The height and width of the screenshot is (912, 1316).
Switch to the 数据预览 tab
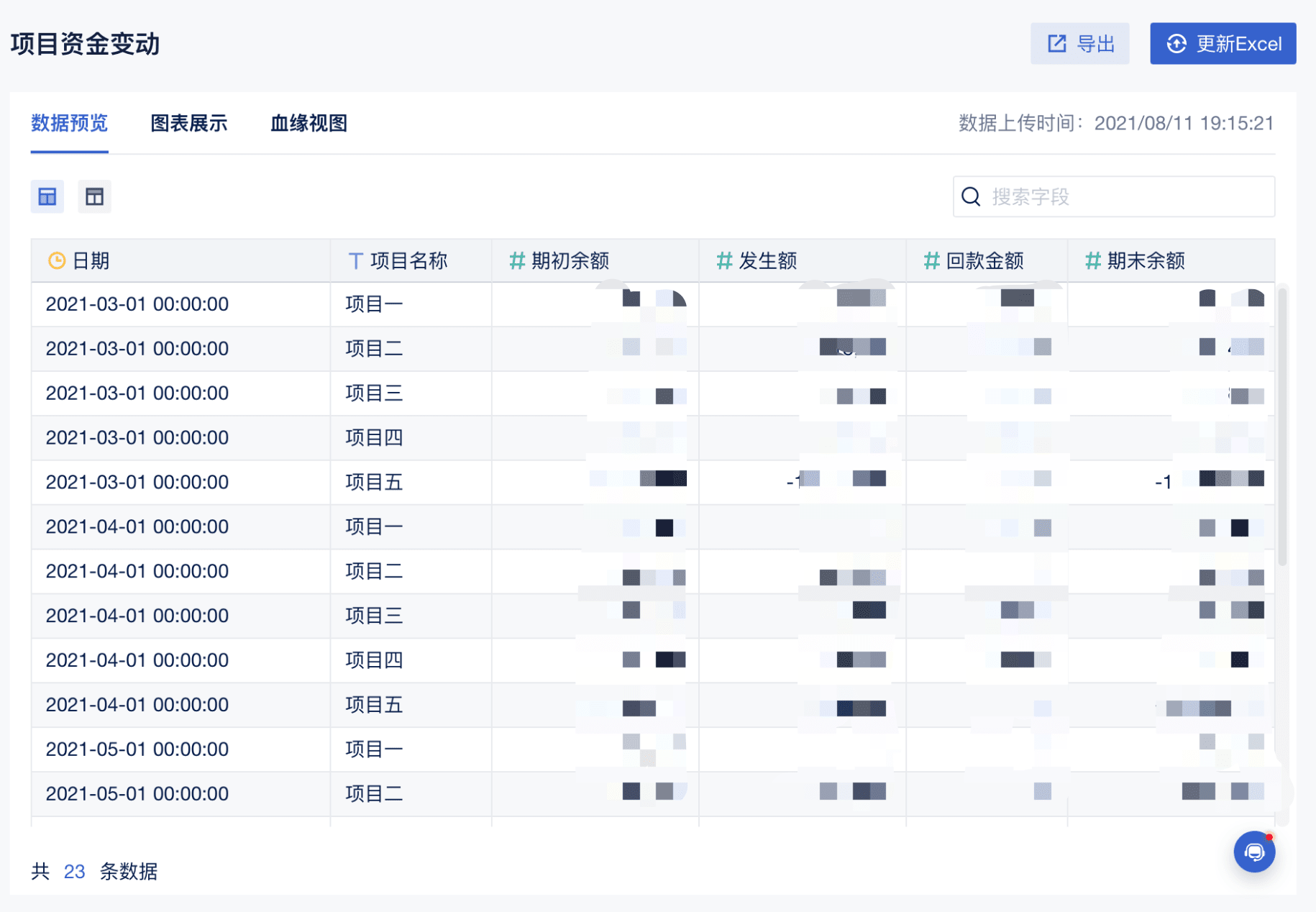69,123
